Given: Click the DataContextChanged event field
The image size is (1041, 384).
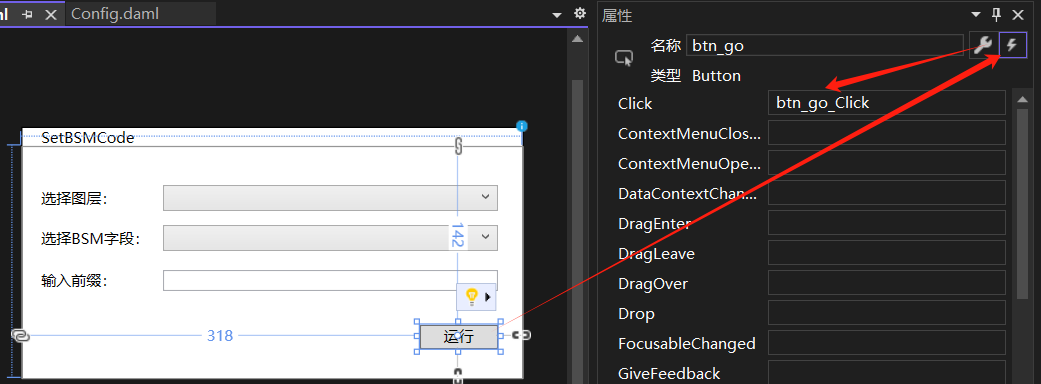Looking at the screenshot, I should (887, 193).
